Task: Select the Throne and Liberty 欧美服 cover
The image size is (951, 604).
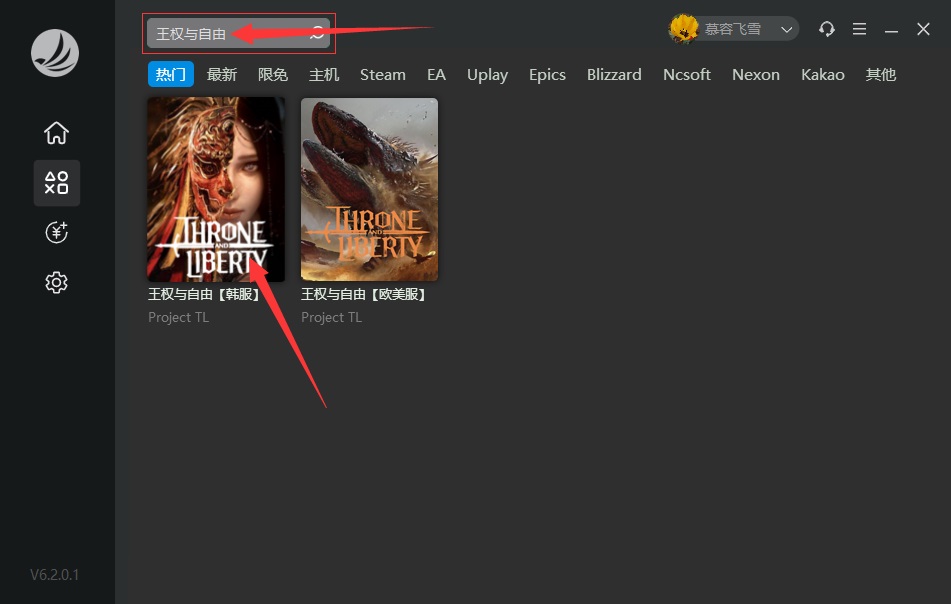Action: [x=369, y=189]
